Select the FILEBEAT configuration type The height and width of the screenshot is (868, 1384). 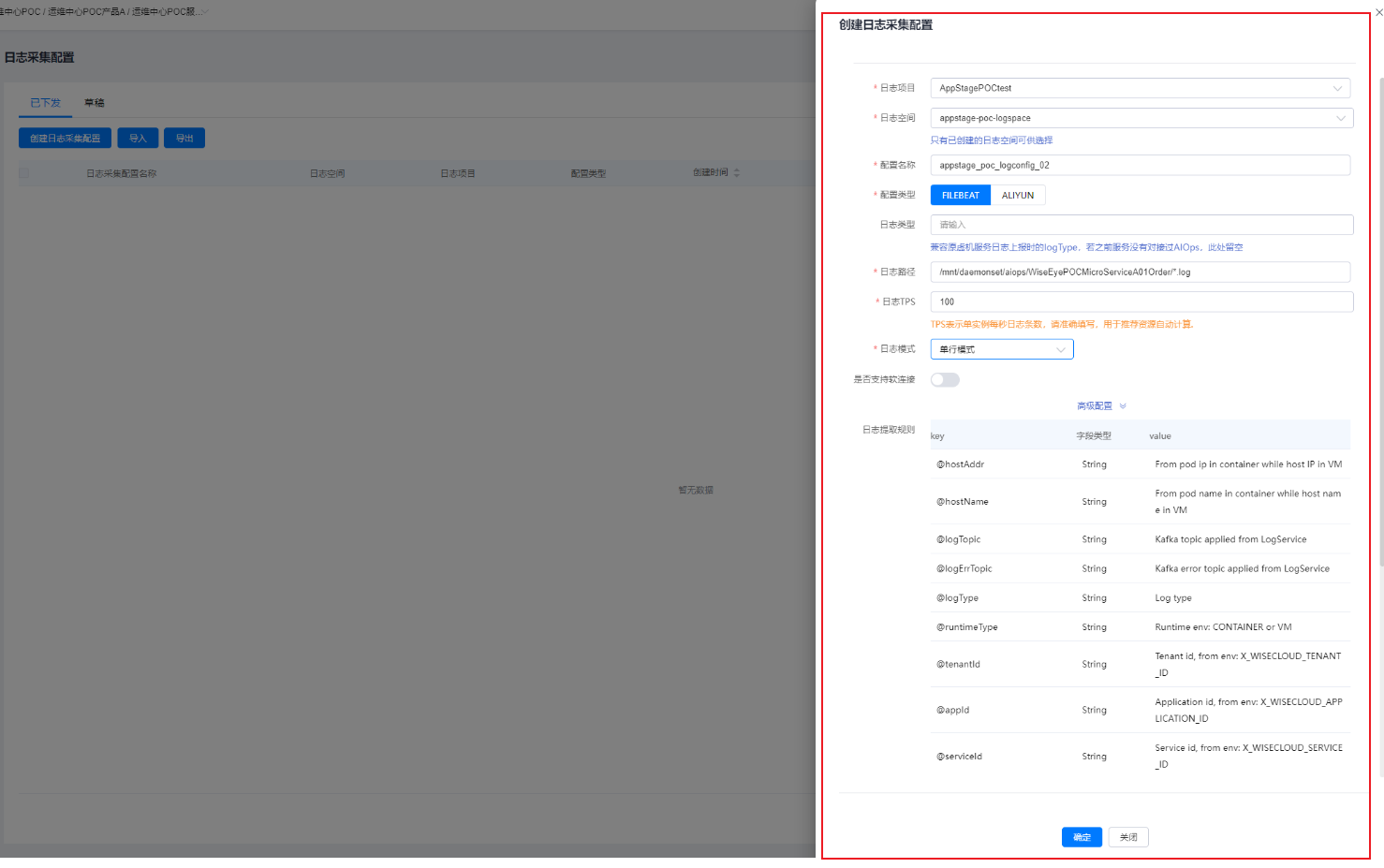[x=960, y=196]
